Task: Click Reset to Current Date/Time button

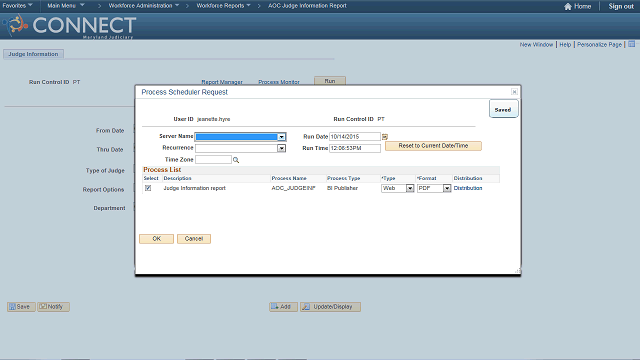Action: pyautogui.click(x=433, y=146)
